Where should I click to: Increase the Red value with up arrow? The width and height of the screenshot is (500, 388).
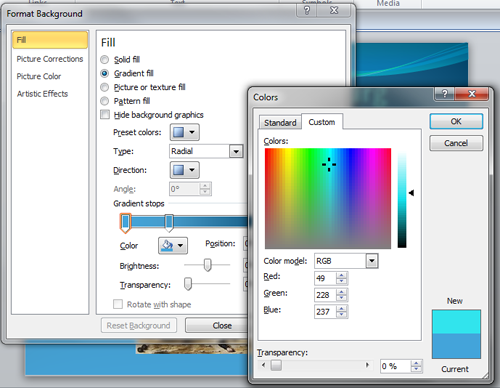point(342,275)
